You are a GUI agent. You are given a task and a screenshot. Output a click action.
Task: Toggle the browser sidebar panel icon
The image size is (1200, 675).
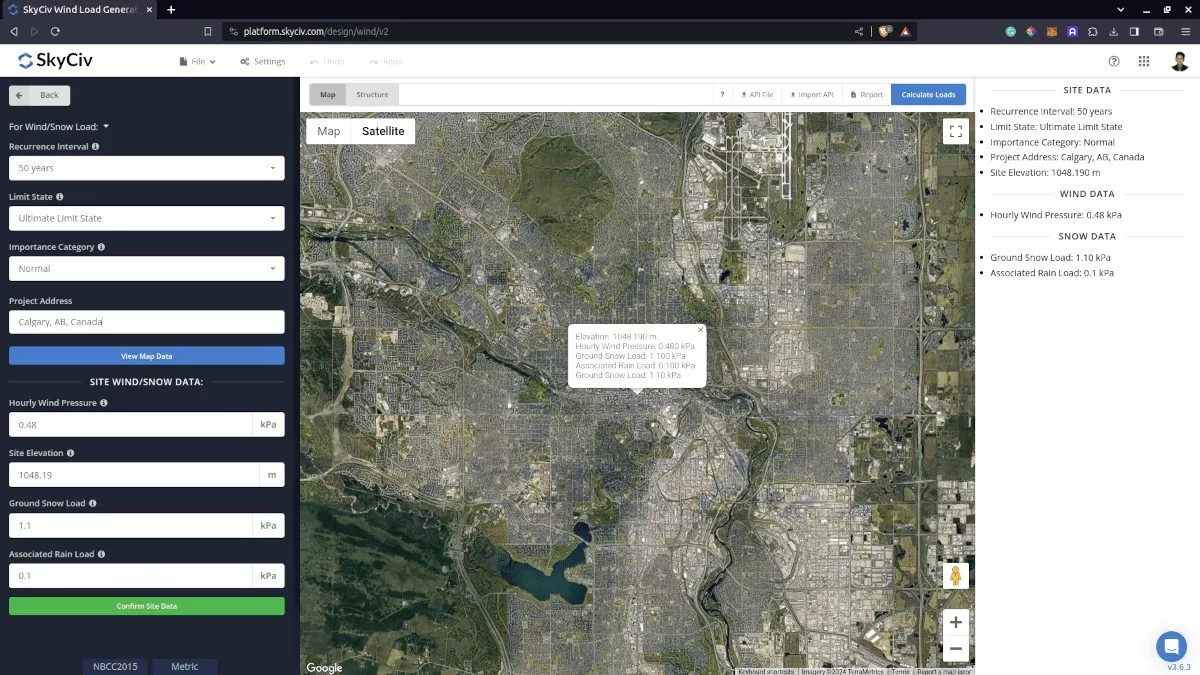click(x=1134, y=31)
